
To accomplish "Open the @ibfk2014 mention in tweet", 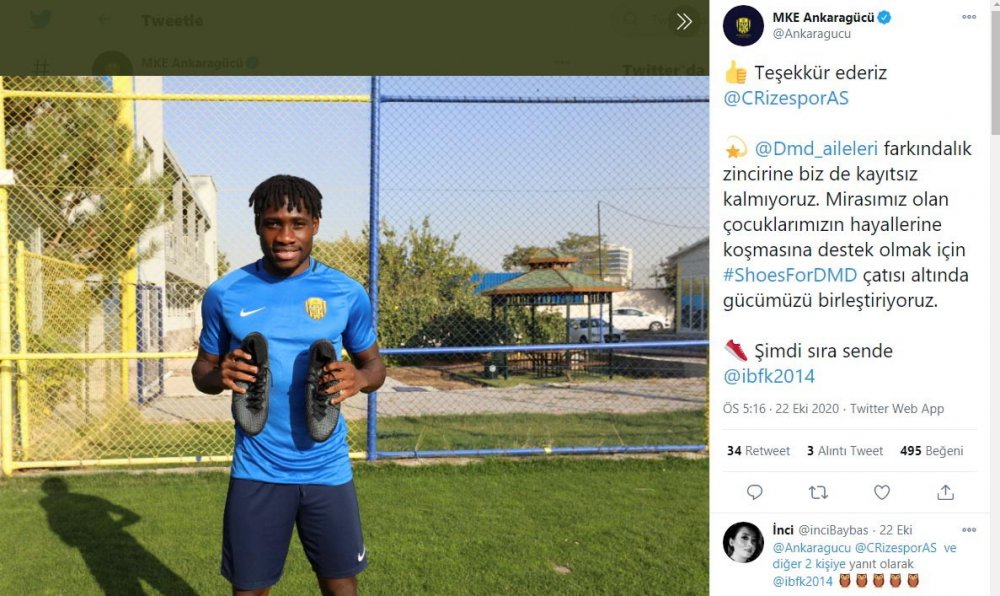I will (768, 376).
